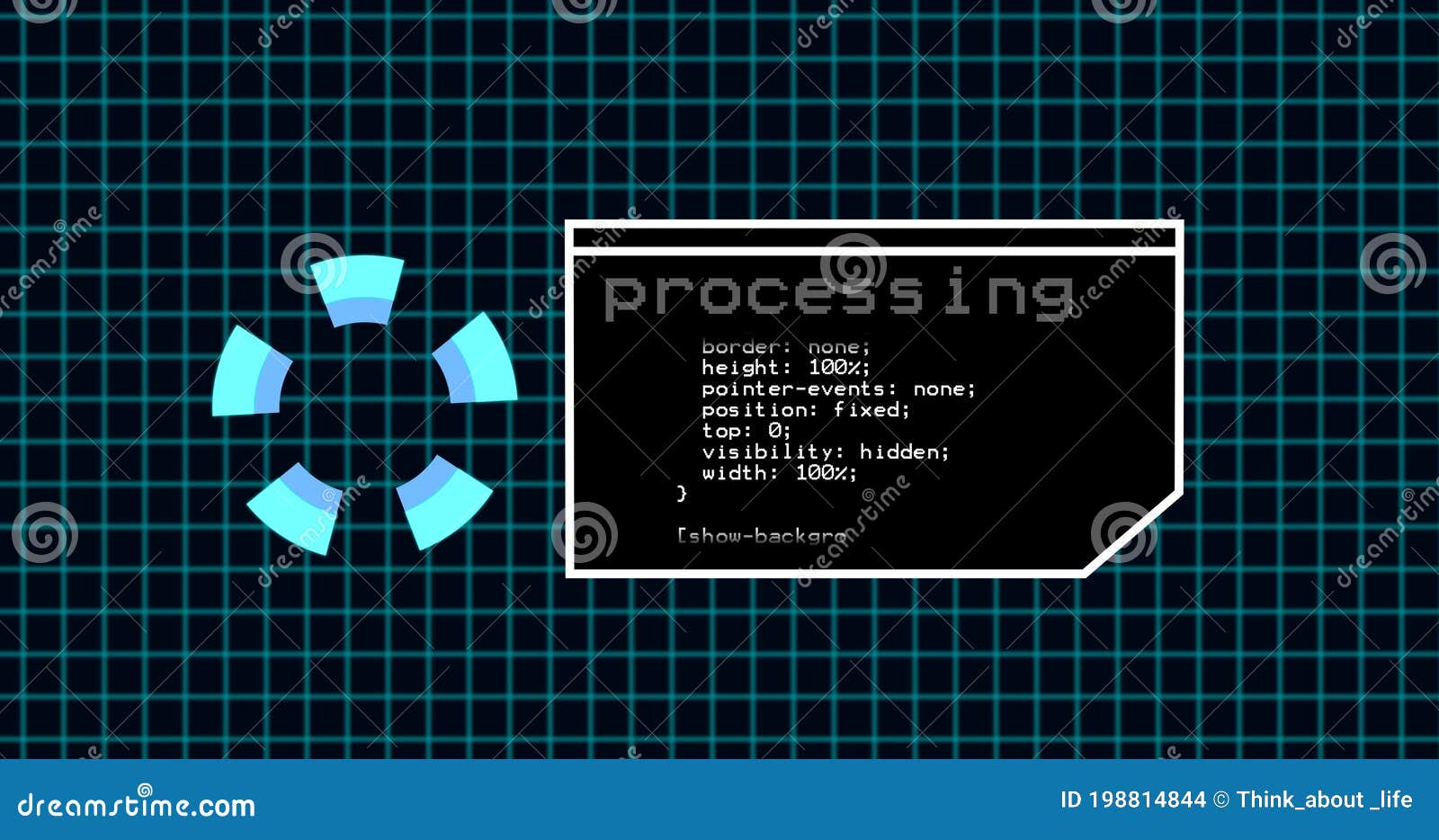Expand the '[show-backgro' truncated entry

pyautogui.click(x=764, y=534)
